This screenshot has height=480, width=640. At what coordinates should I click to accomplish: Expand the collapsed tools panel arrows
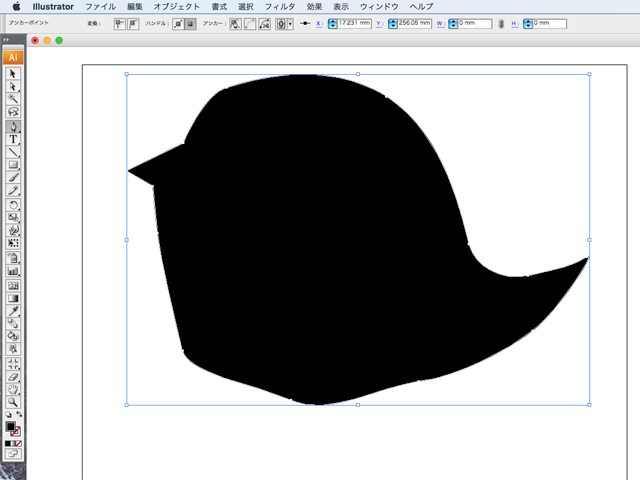pos(6,40)
